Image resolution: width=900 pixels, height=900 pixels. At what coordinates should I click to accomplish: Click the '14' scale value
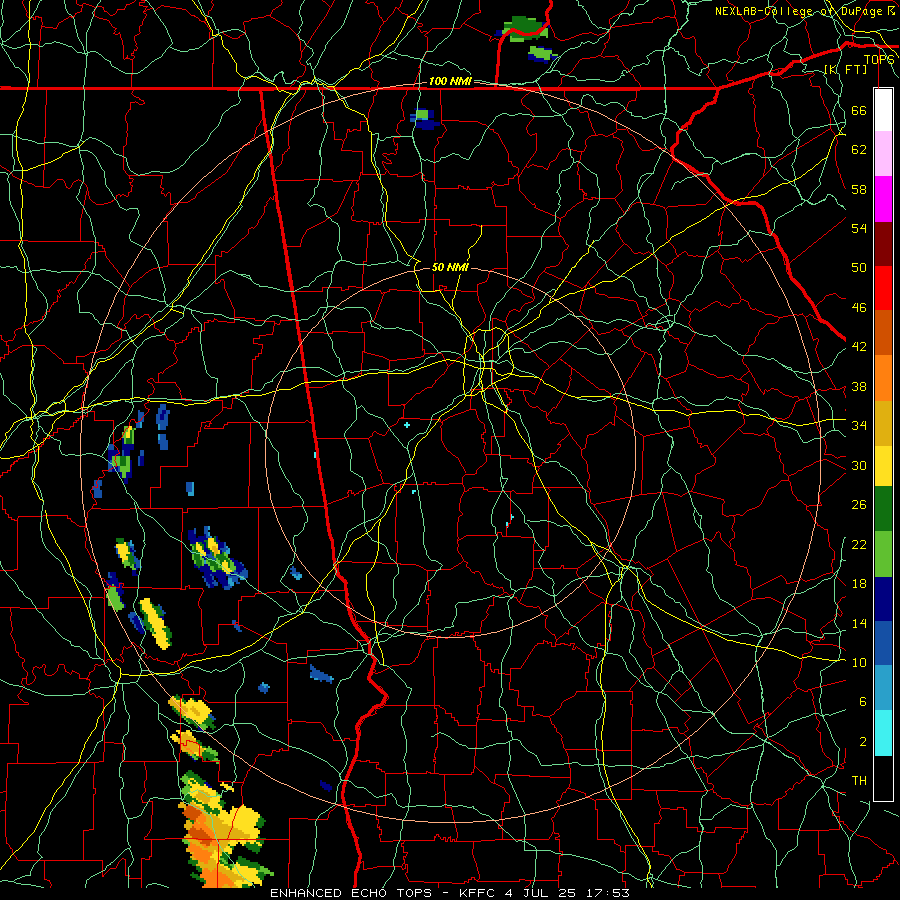click(x=859, y=623)
